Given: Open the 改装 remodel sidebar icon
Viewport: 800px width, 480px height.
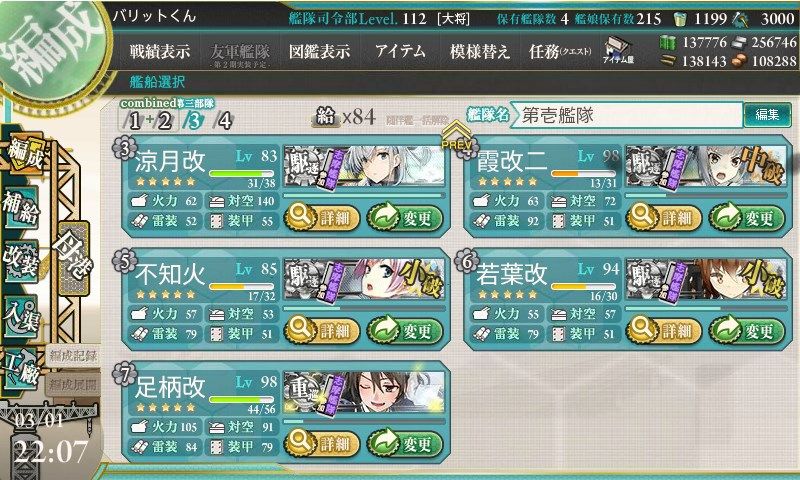Looking at the screenshot, I should click(21, 261).
